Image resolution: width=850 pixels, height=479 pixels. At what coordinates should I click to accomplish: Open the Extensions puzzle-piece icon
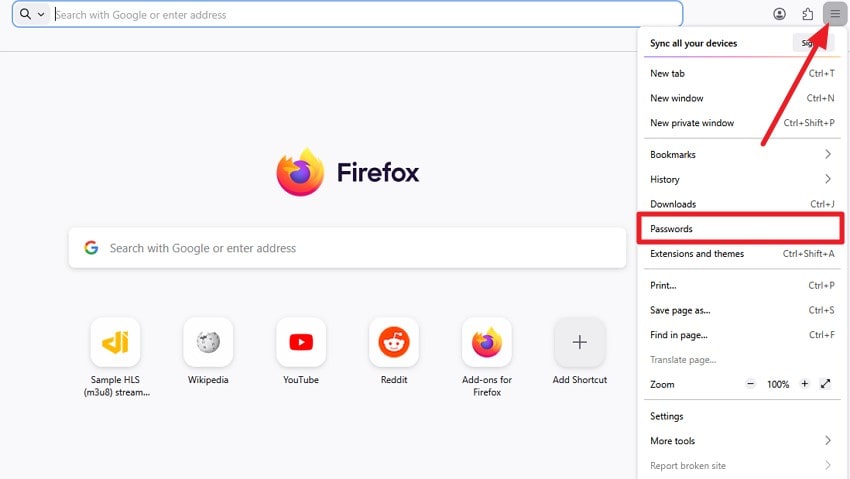coord(807,14)
